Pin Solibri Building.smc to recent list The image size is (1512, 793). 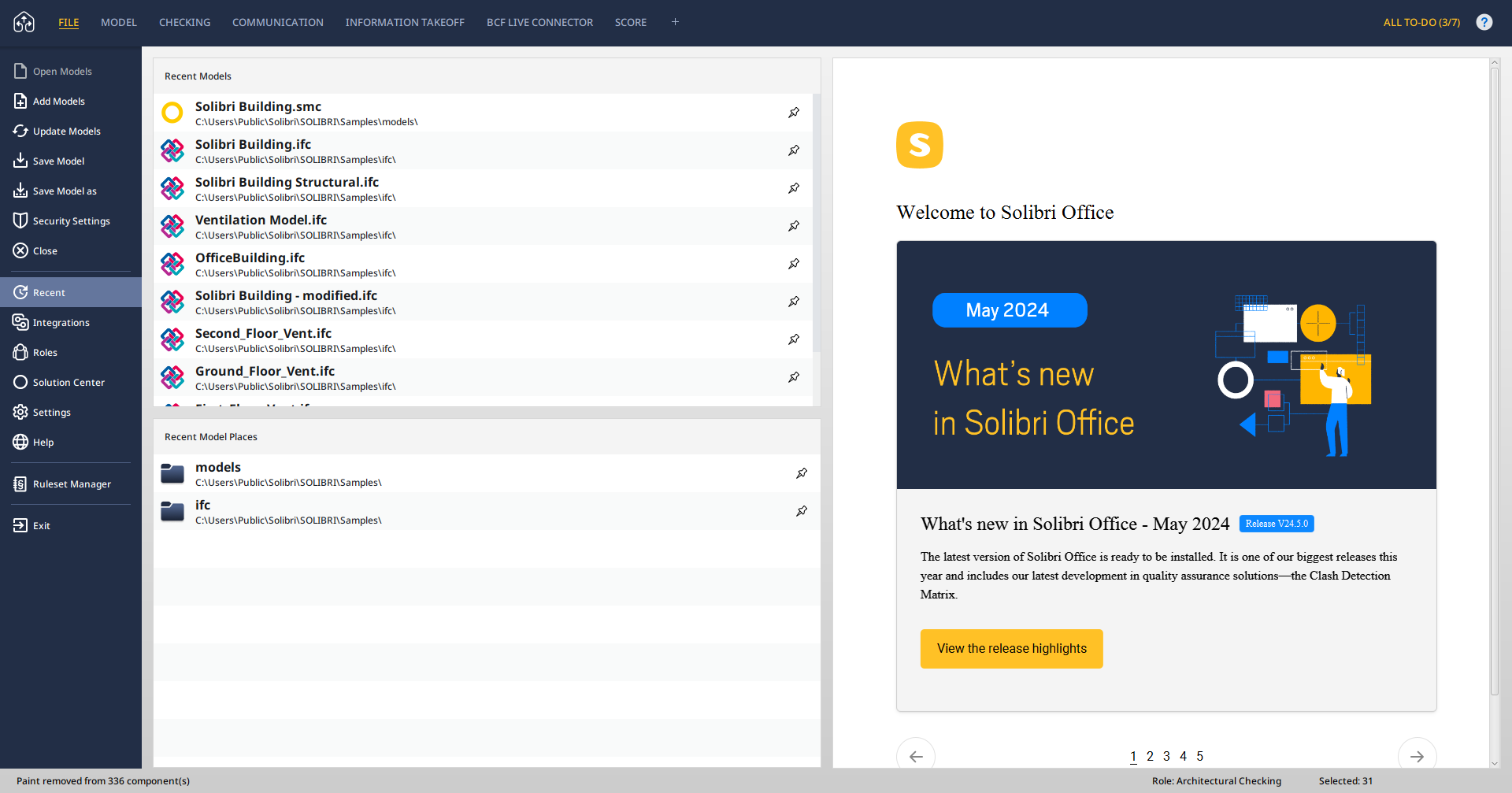tap(794, 113)
